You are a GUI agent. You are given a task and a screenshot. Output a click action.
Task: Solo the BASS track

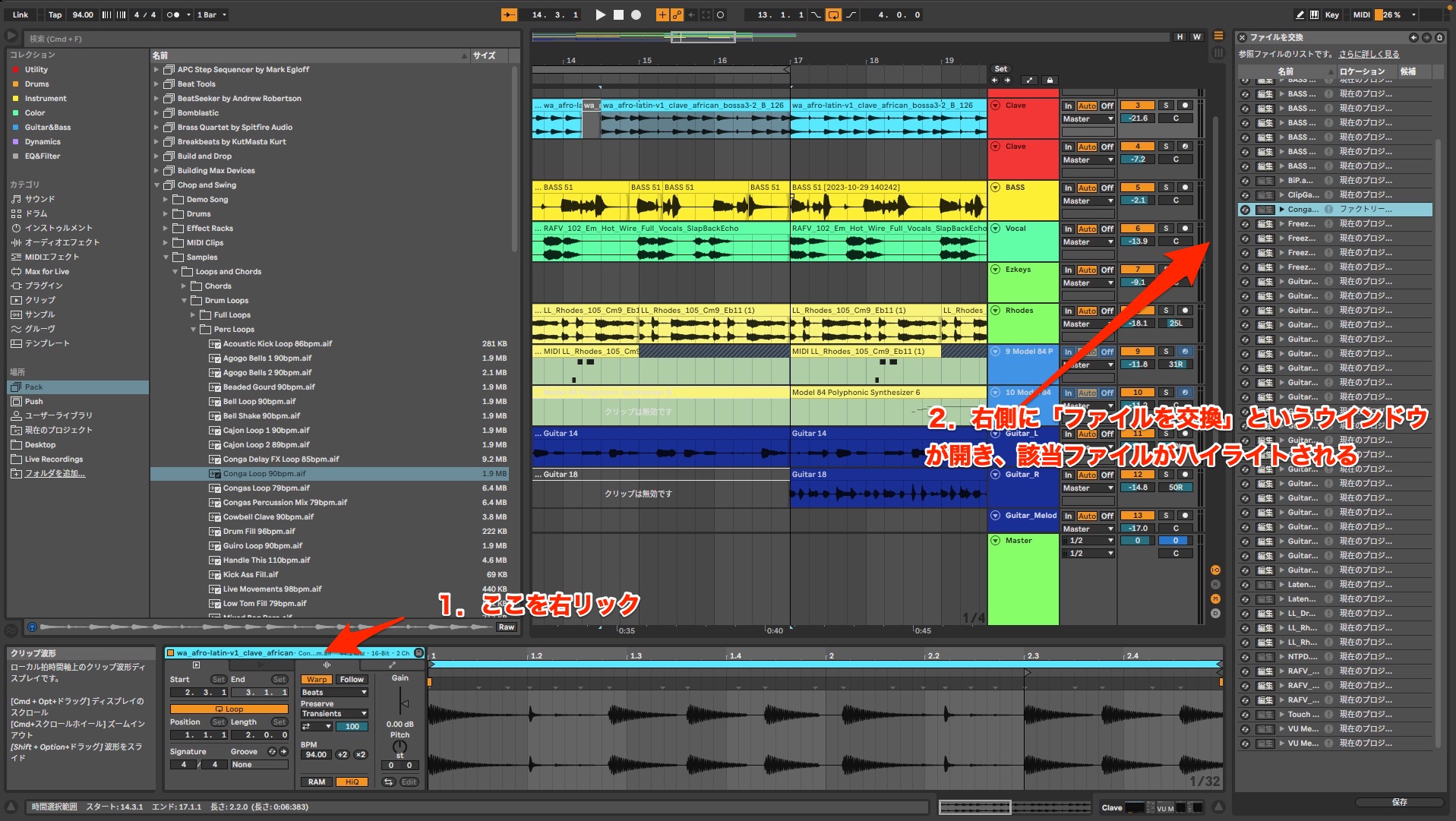point(1166,188)
